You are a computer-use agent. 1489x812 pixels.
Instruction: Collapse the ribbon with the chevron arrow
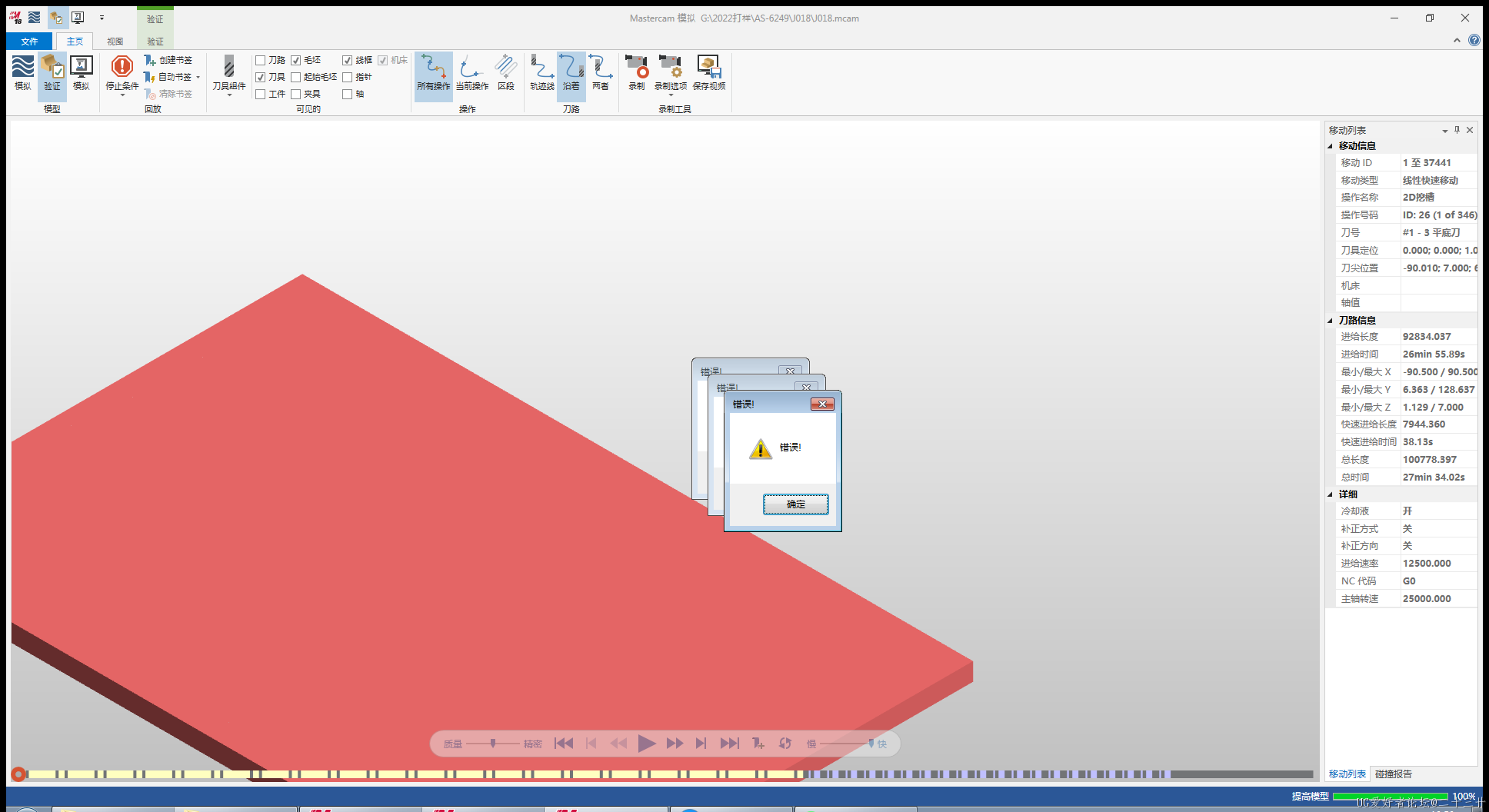[1457, 40]
